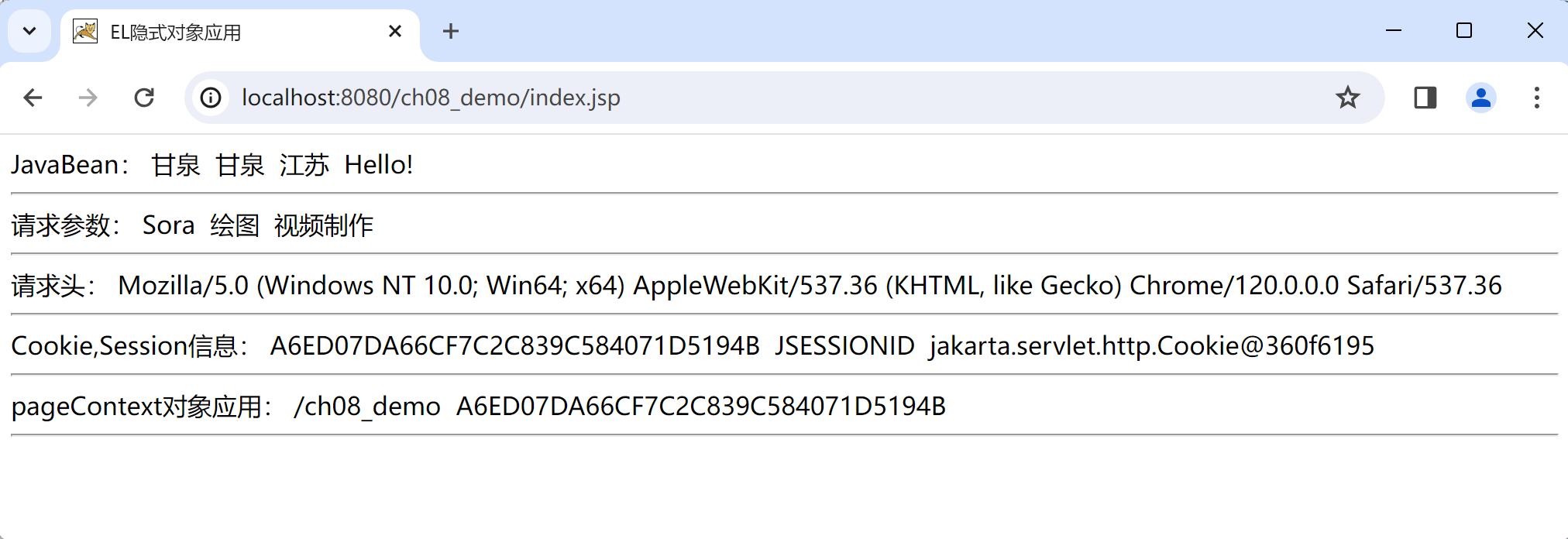Click the address bar URL field
The height and width of the screenshot is (539, 1568).
697,98
